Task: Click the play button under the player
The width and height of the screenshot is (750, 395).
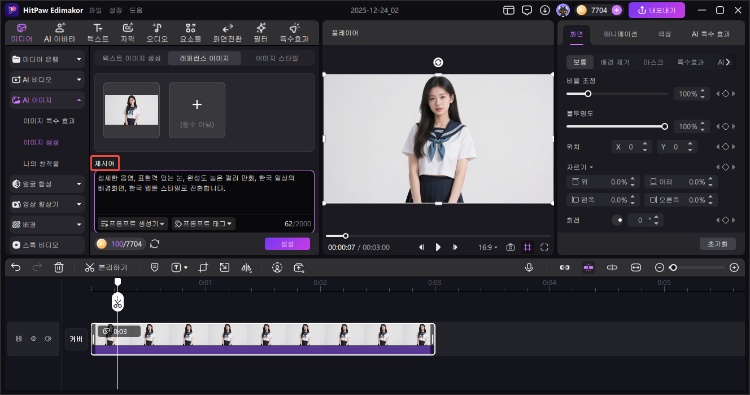Action: (x=438, y=247)
